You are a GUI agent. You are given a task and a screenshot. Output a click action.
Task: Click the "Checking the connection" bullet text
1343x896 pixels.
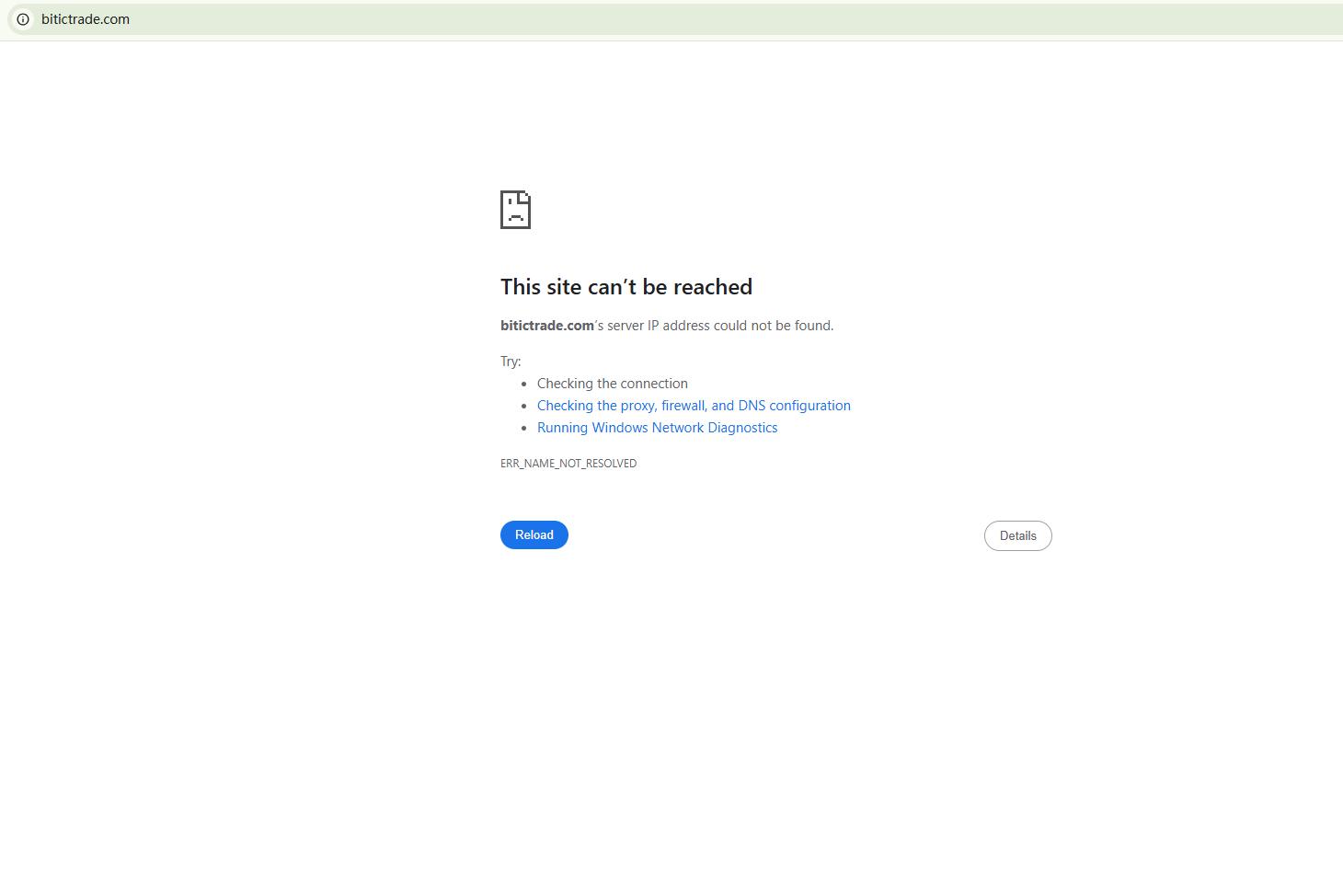click(x=613, y=384)
